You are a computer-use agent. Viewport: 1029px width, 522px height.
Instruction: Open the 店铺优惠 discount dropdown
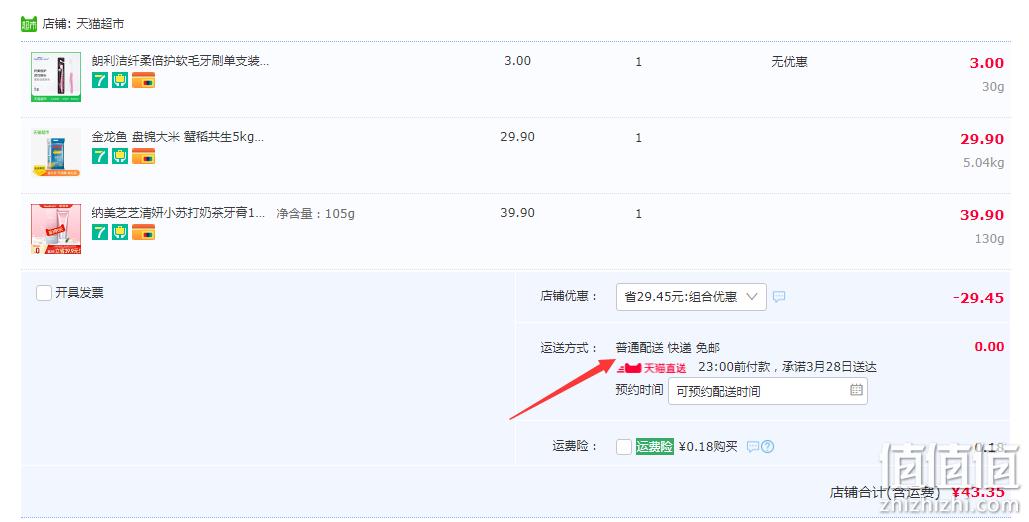(x=691, y=297)
